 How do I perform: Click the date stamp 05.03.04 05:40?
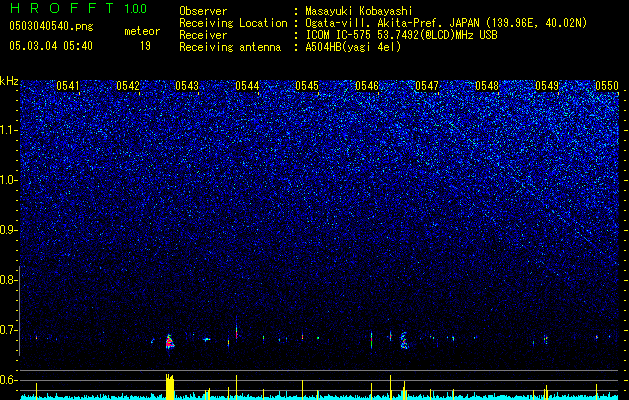click(x=51, y=46)
